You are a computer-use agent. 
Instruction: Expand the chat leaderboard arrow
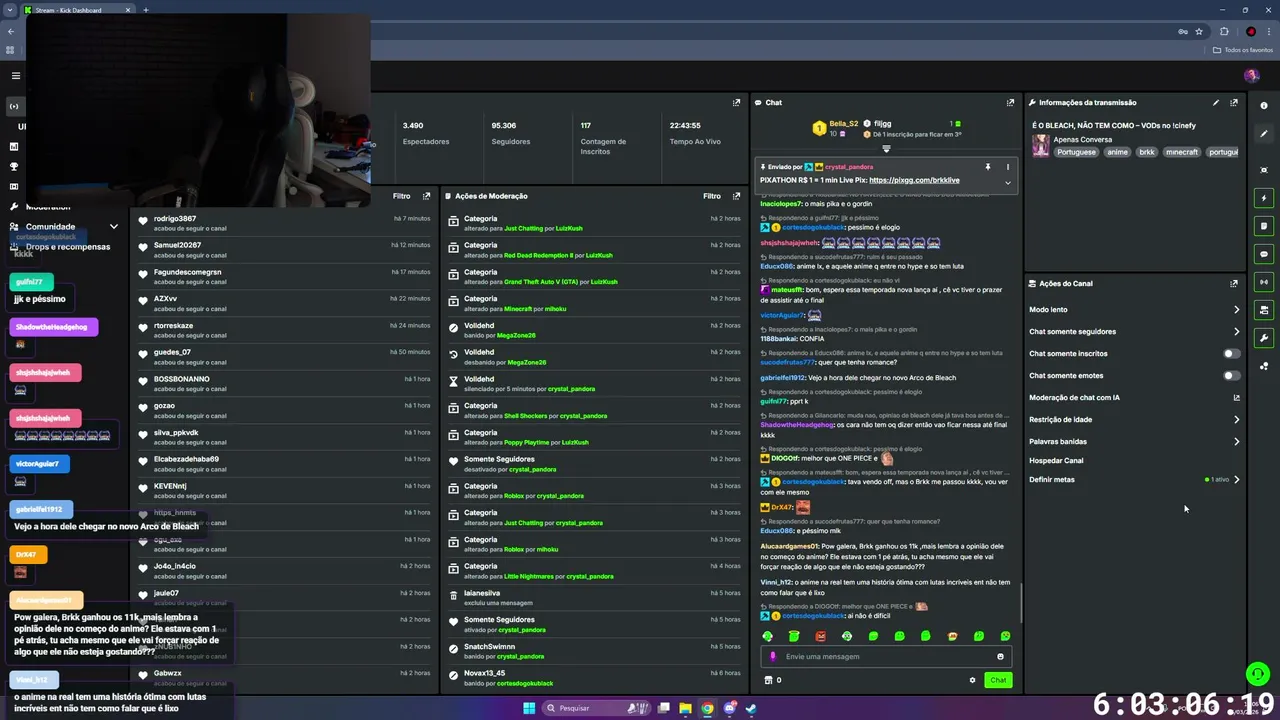point(886,148)
